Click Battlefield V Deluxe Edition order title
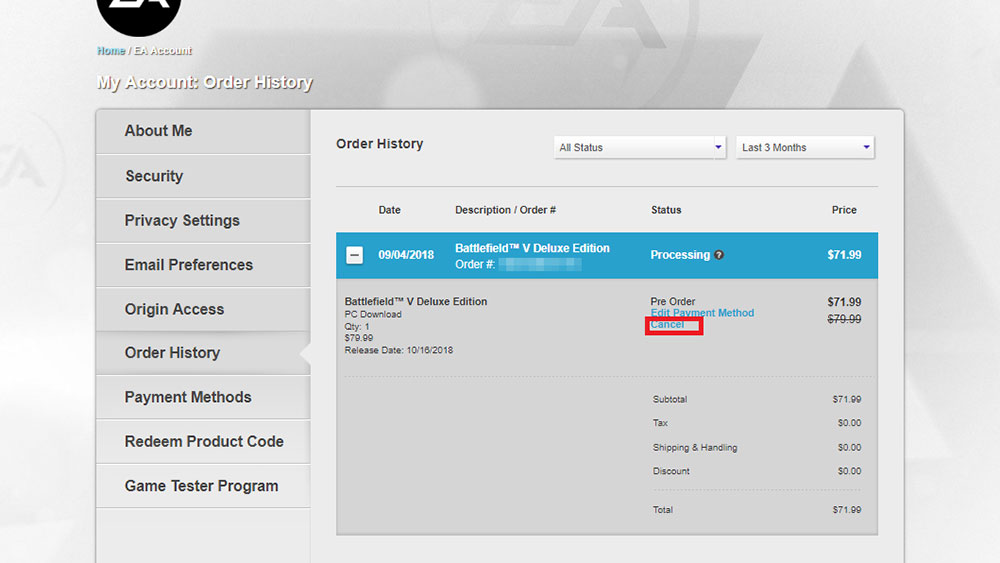The image size is (1000, 563). [x=533, y=248]
